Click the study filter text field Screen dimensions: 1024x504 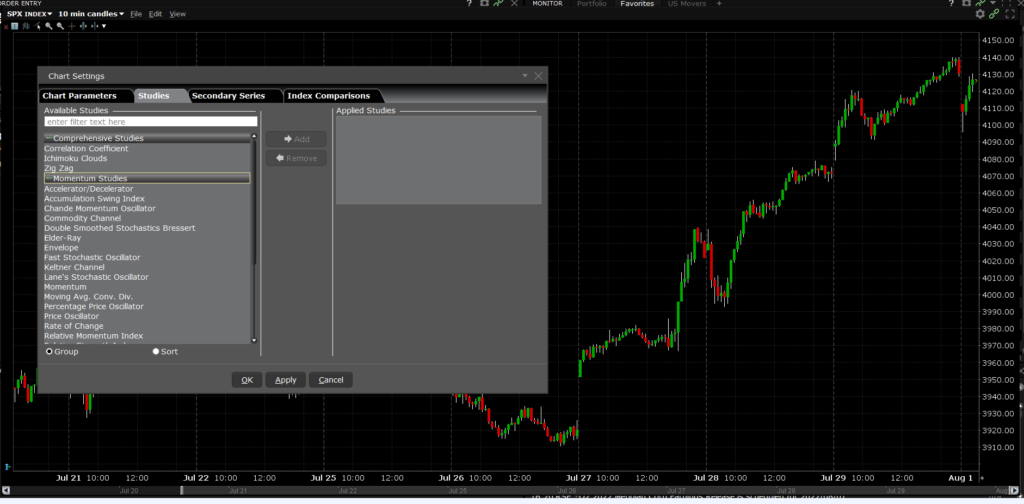click(150, 122)
